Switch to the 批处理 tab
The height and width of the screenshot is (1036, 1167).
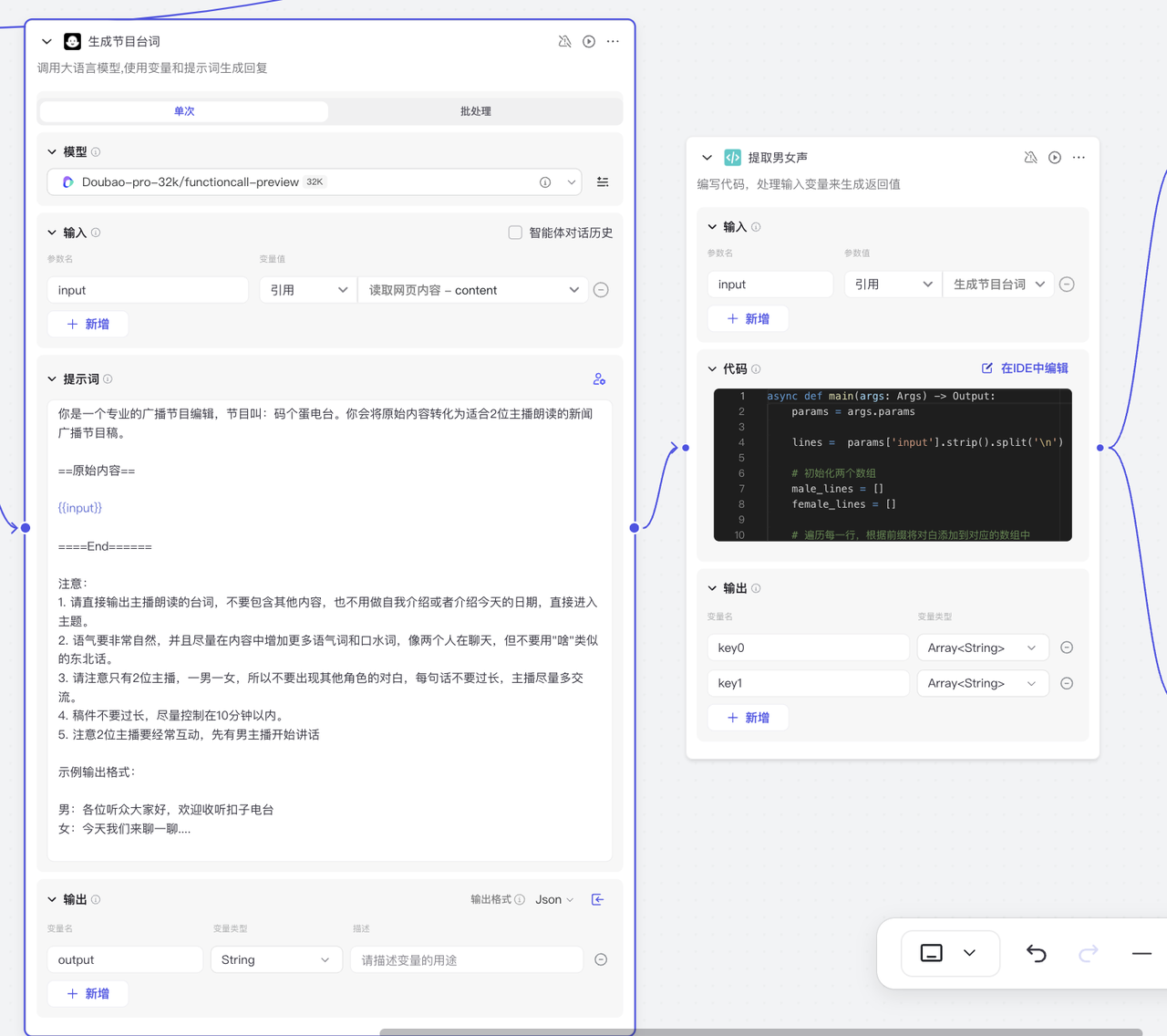click(475, 111)
